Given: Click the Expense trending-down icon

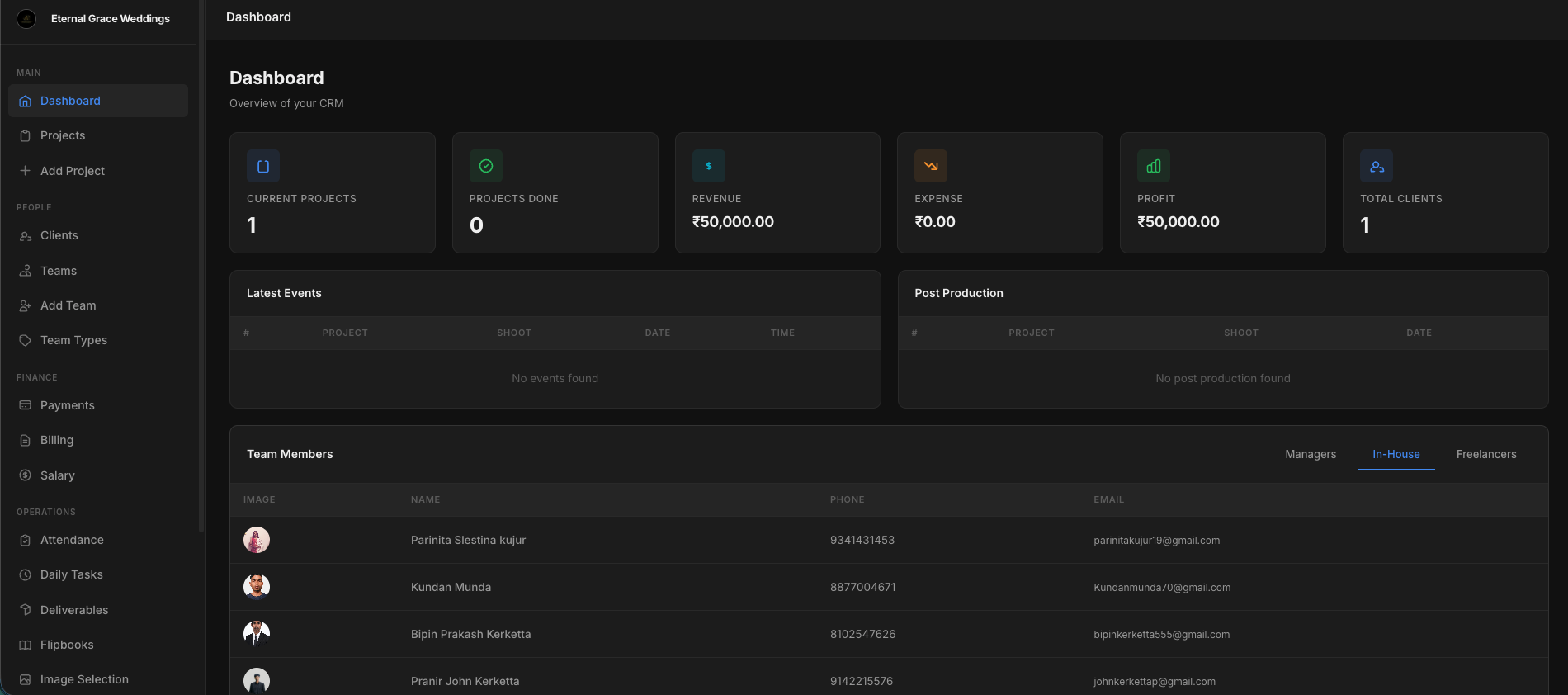Looking at the screenshot, I should (x=931, y=166).
